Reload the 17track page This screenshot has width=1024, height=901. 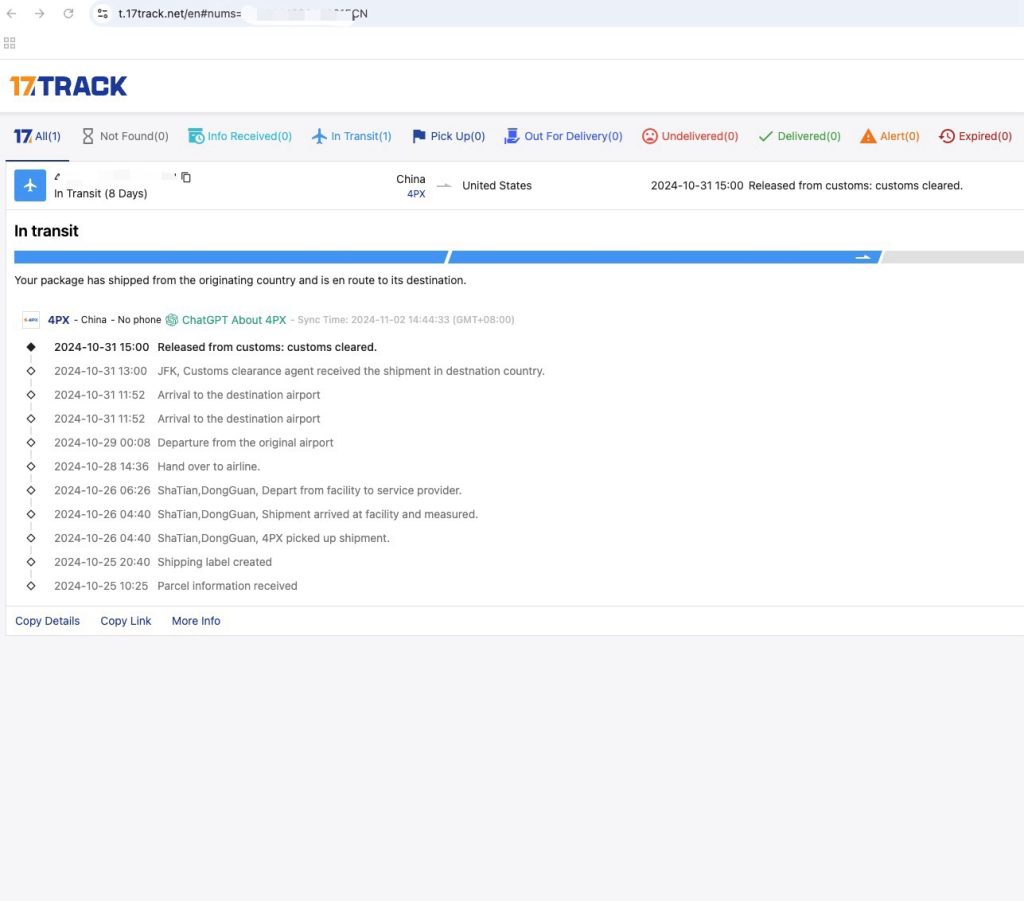click(69, 13)
